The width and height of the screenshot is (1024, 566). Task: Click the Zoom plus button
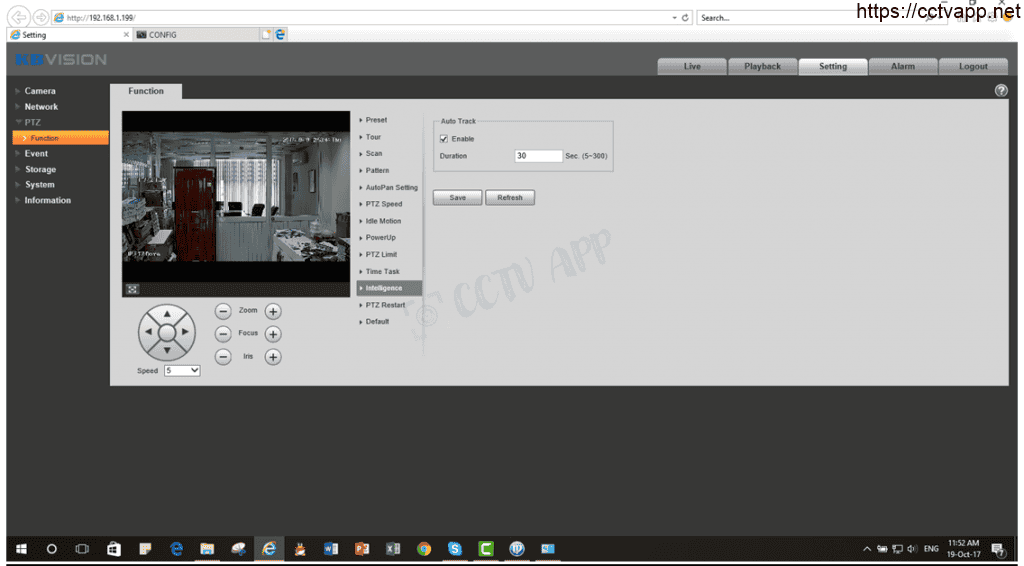click(272, 311)
